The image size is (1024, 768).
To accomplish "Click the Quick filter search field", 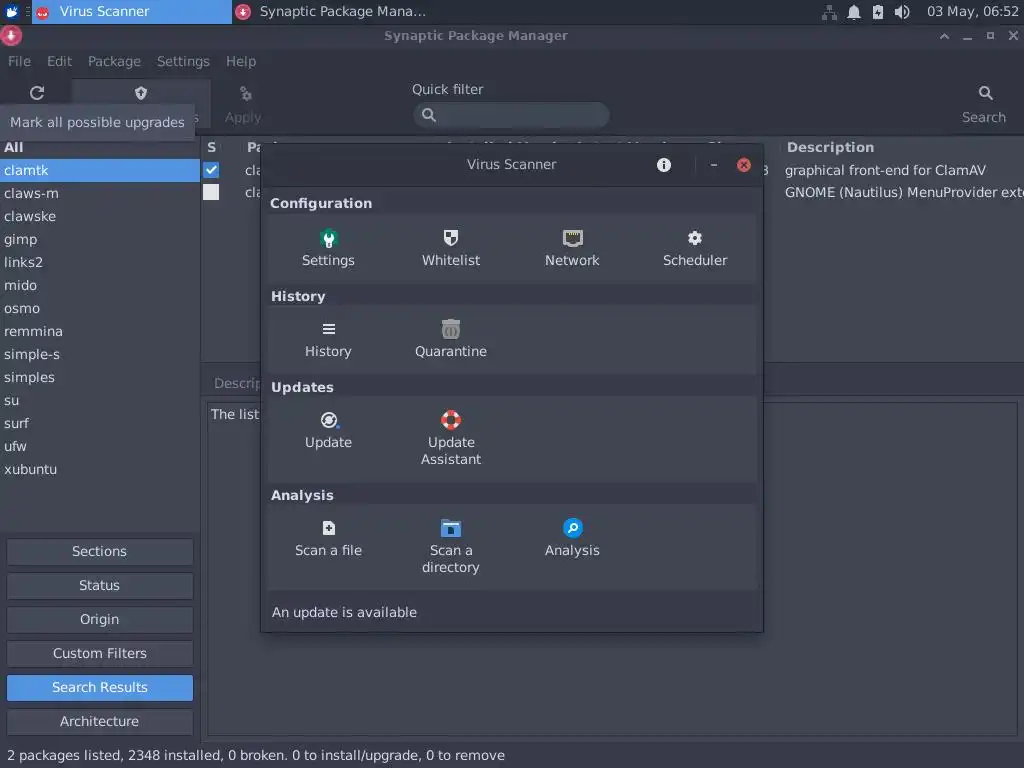I will (x=511, y=115).
